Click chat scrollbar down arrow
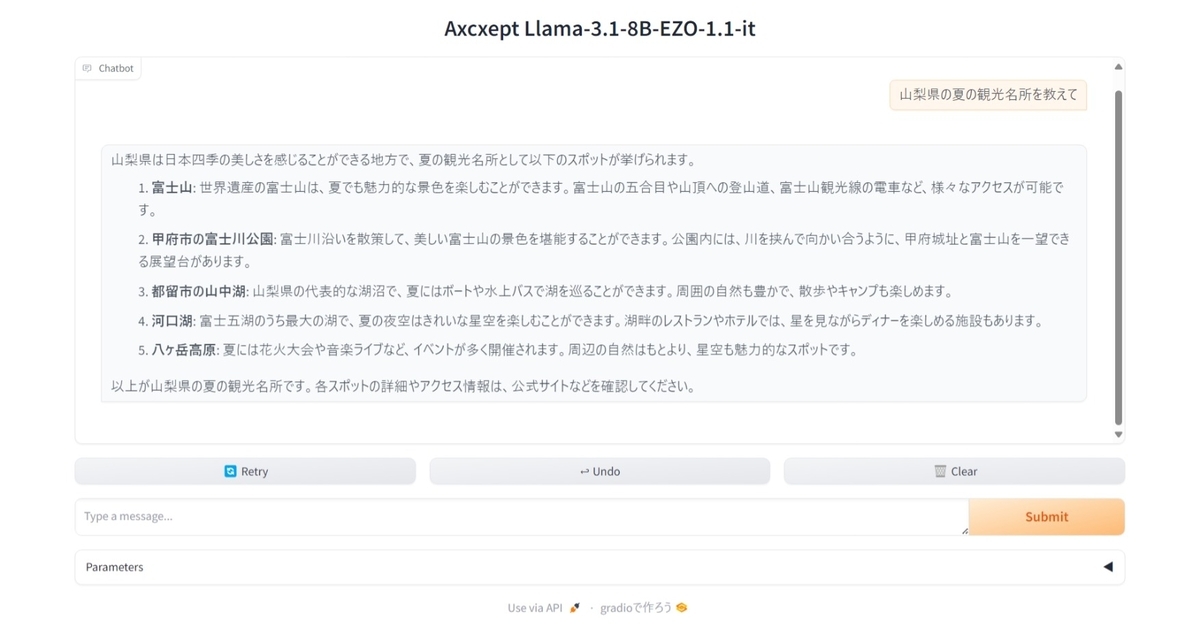 [1118, 435]
